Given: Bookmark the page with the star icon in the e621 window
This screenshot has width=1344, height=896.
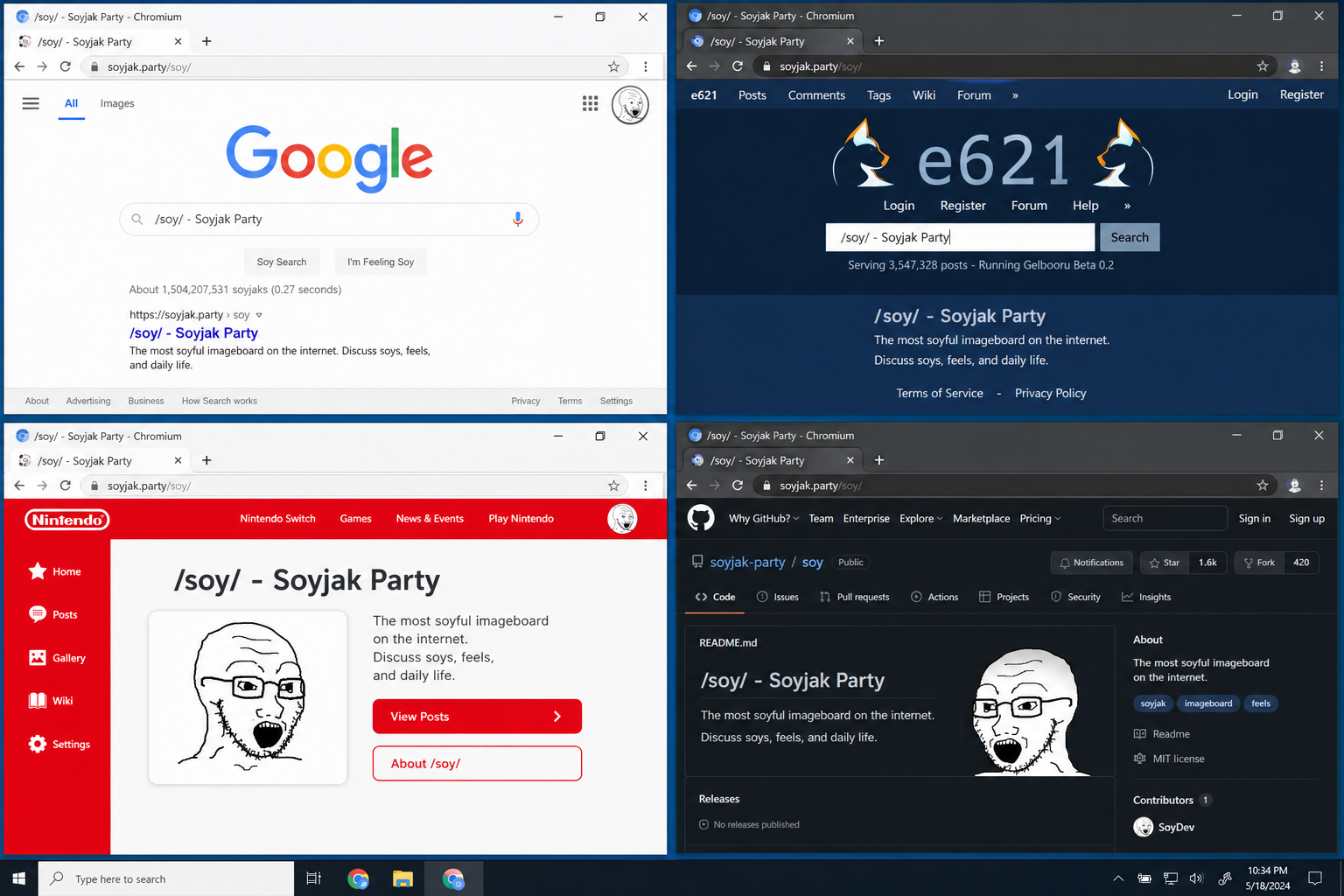Looking at the screenshot, I should click(1263, 66).
